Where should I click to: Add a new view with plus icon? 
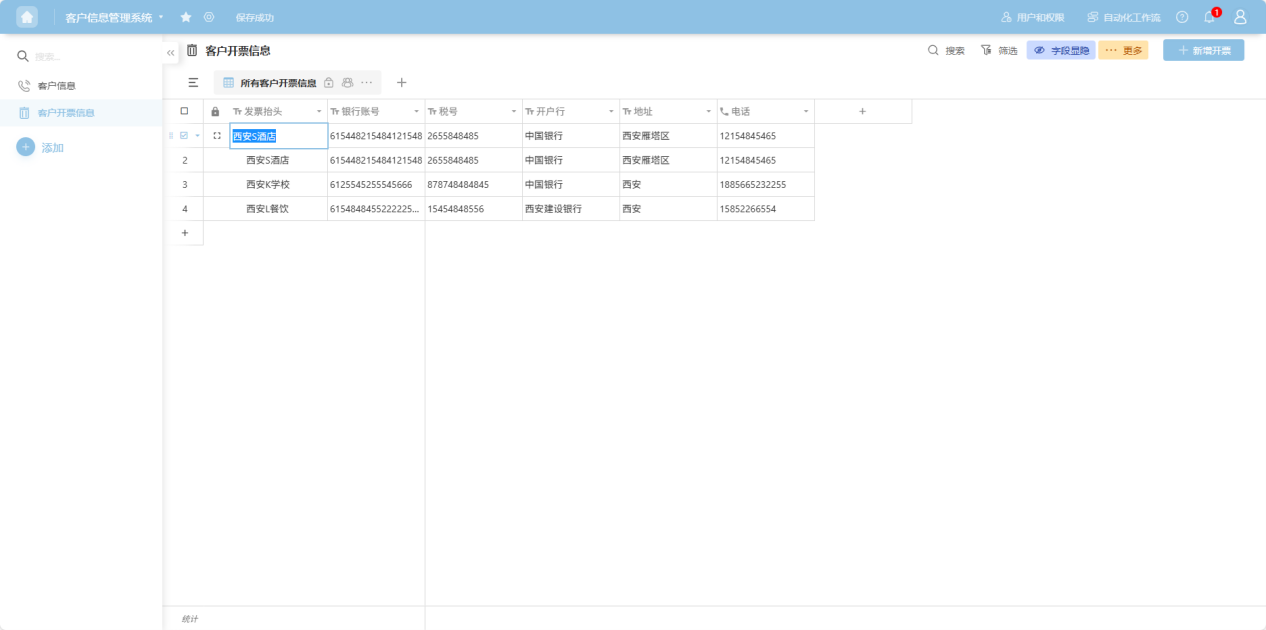pos(402,83)
